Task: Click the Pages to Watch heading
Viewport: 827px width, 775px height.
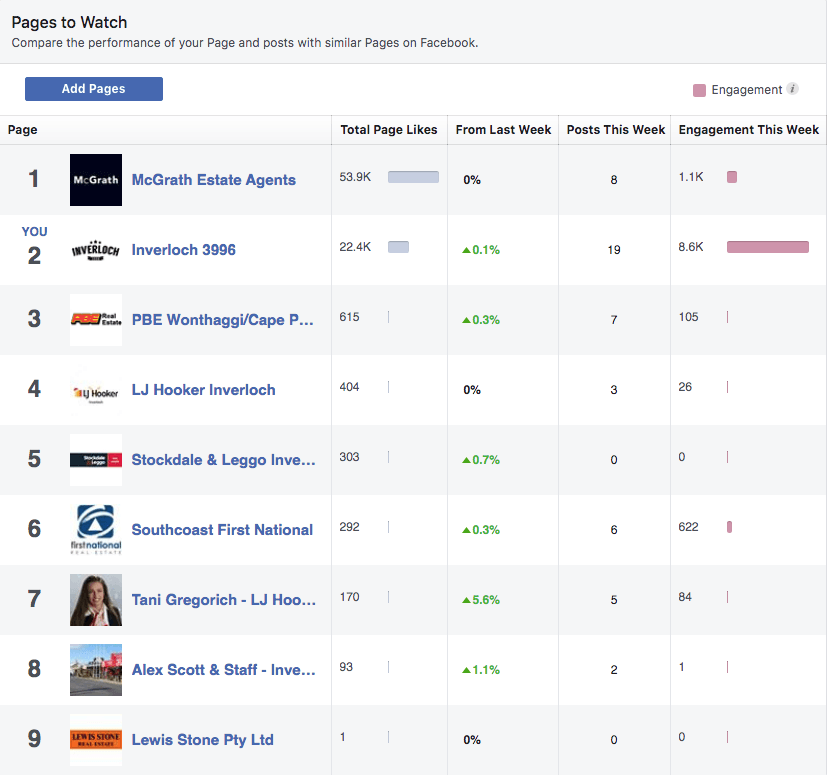Action: click(x=69, y=22)
